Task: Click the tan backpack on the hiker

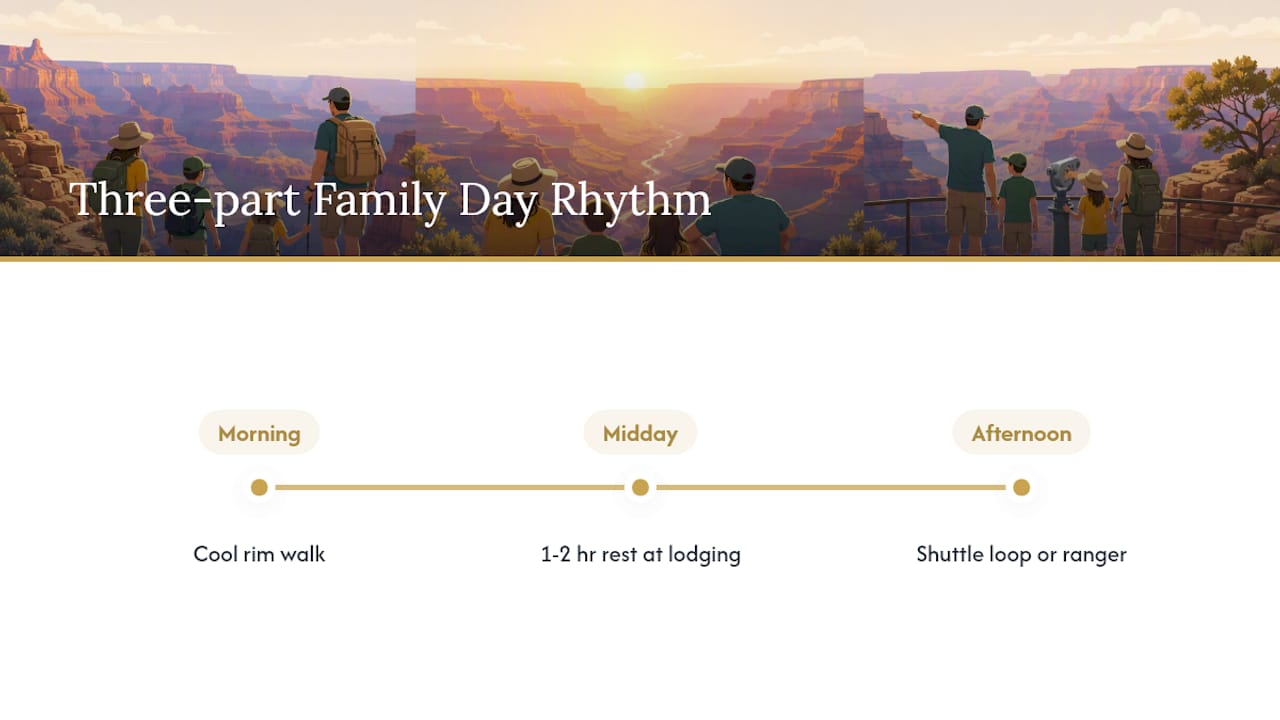Action: click(x=358, y=149)
